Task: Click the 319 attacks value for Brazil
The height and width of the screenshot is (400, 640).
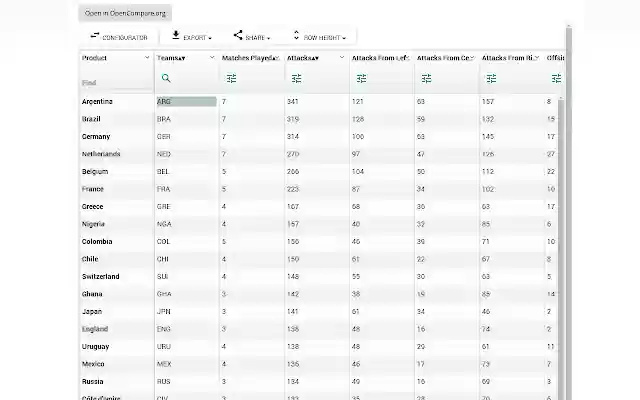Action: pos(293,119)
